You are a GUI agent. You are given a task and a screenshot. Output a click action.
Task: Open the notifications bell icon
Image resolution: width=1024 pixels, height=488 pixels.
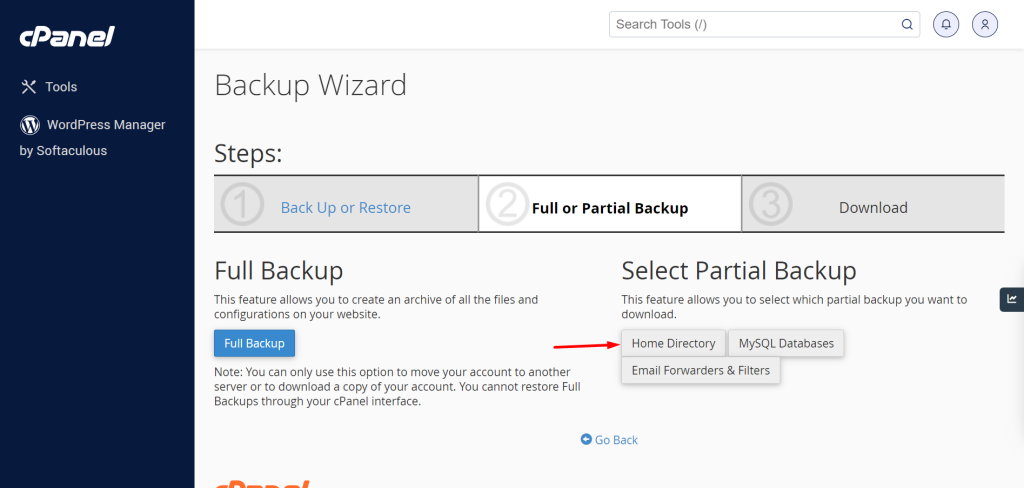[x=946, y=25]
